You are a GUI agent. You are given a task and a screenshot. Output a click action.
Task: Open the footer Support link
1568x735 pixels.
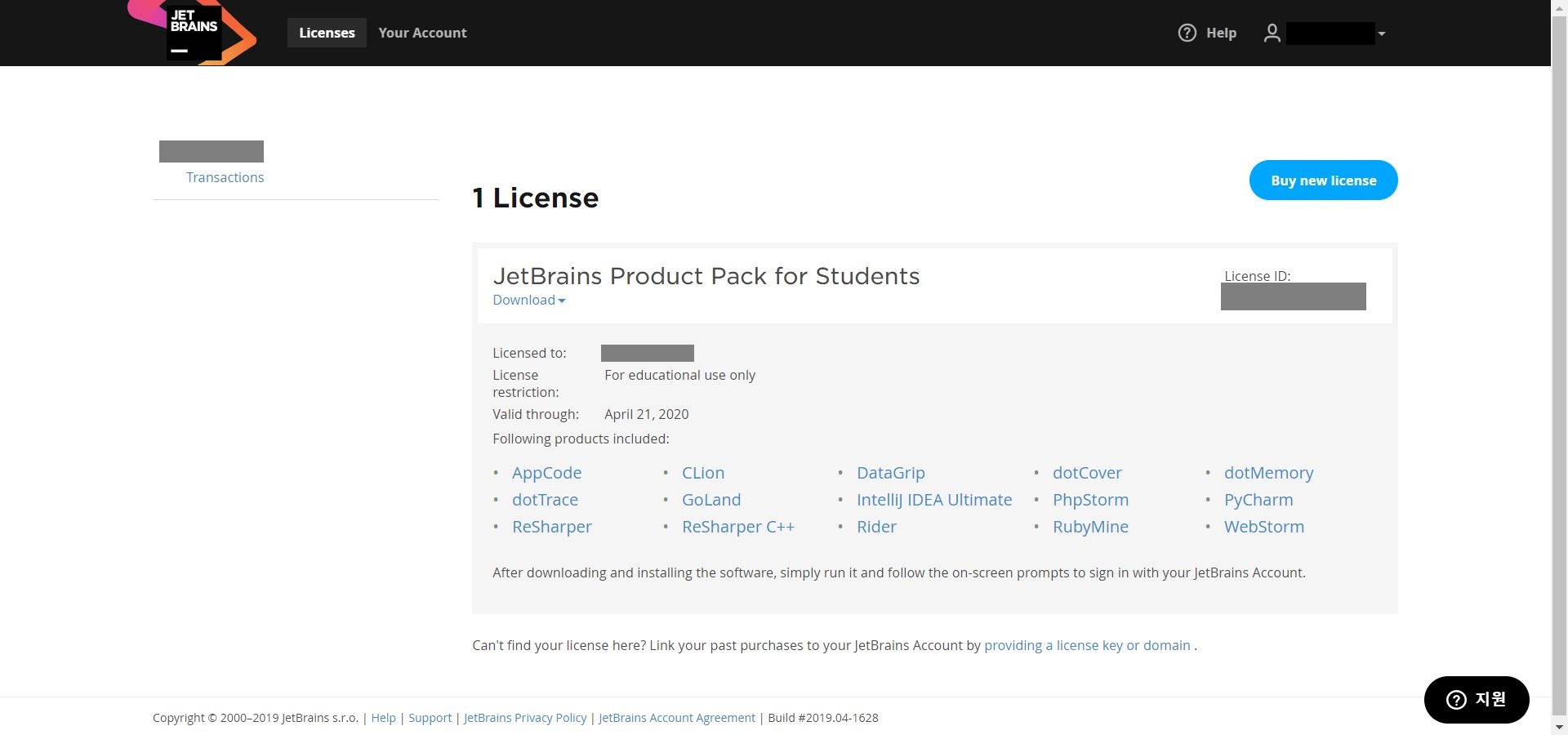[x=430, y=718]
